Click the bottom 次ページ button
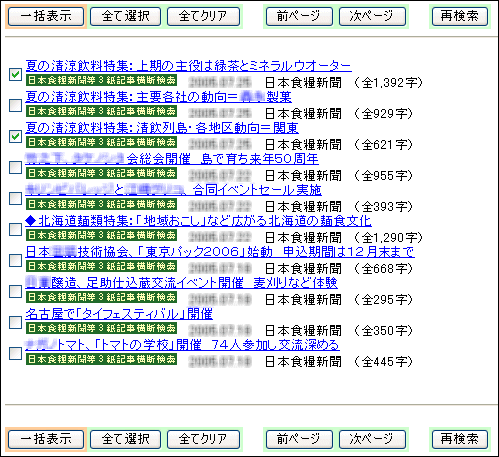 [x=372, y=439]
